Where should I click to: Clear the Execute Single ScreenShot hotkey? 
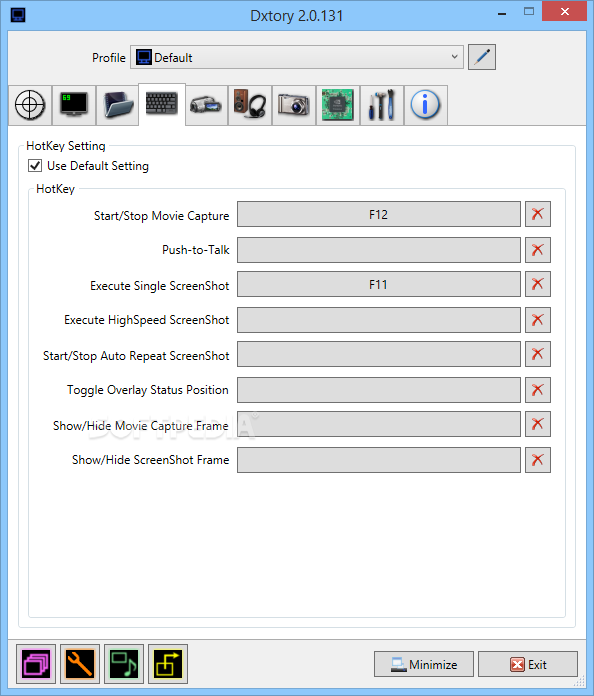point(538,284)
